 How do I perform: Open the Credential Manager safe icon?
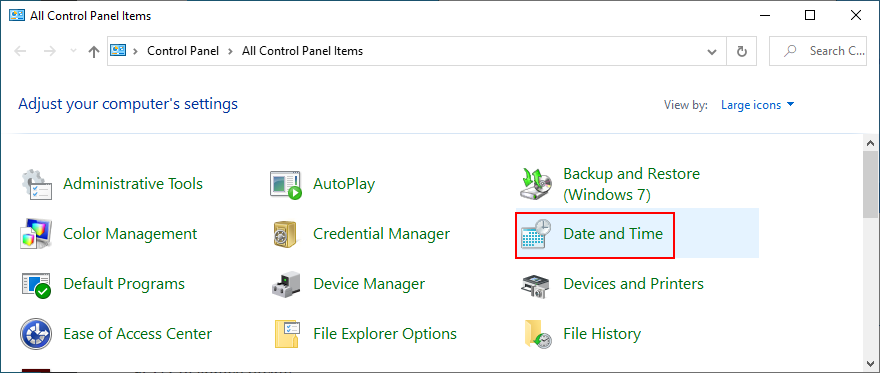[286, 234]
